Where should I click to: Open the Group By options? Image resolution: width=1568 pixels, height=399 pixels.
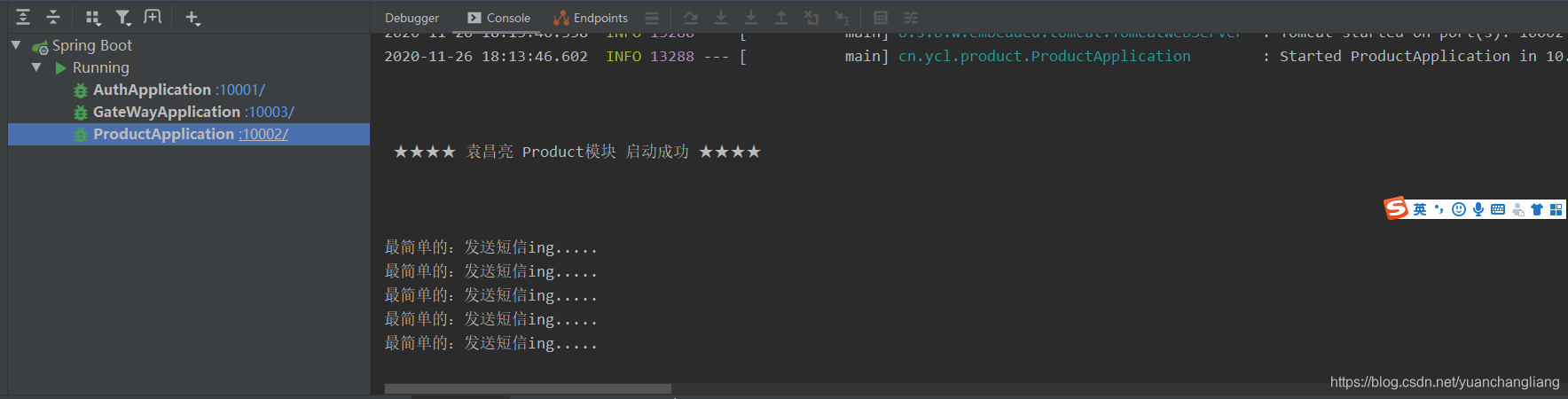[93, 17]
